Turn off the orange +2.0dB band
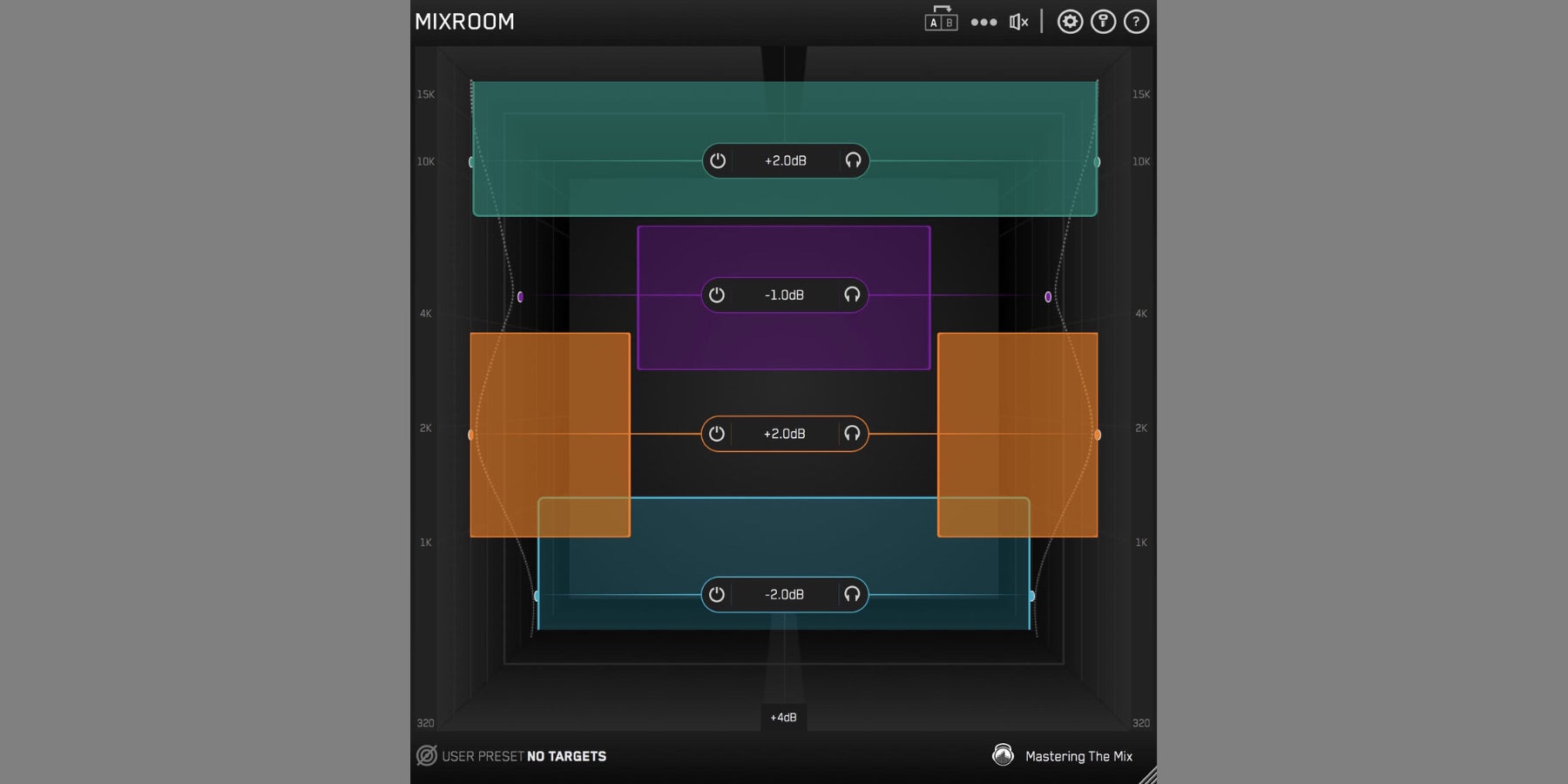This screenshot has width=1568, height=784. [x=718, y=433]
